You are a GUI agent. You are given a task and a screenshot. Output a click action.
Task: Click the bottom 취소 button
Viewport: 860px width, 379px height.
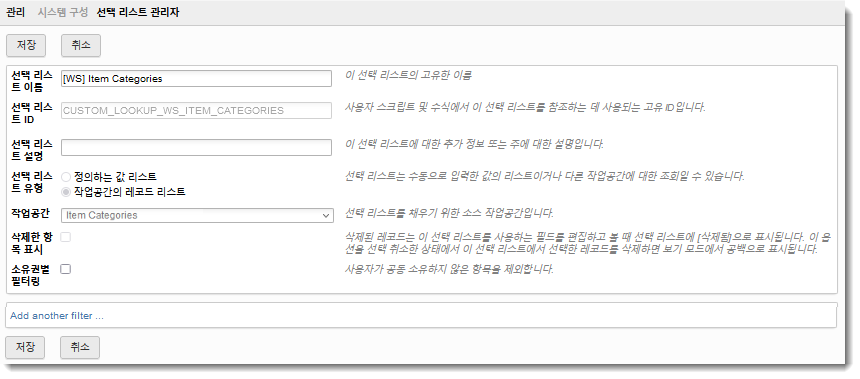80,347
